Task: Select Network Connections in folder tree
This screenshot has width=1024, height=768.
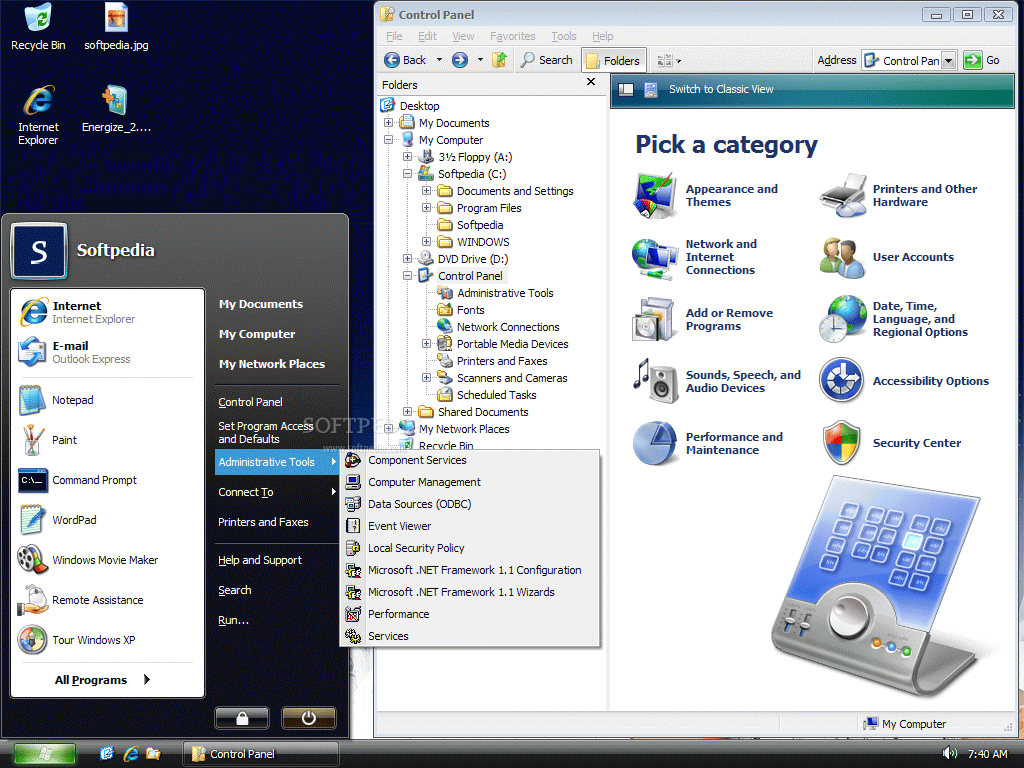Action: (x=507, y=327)
